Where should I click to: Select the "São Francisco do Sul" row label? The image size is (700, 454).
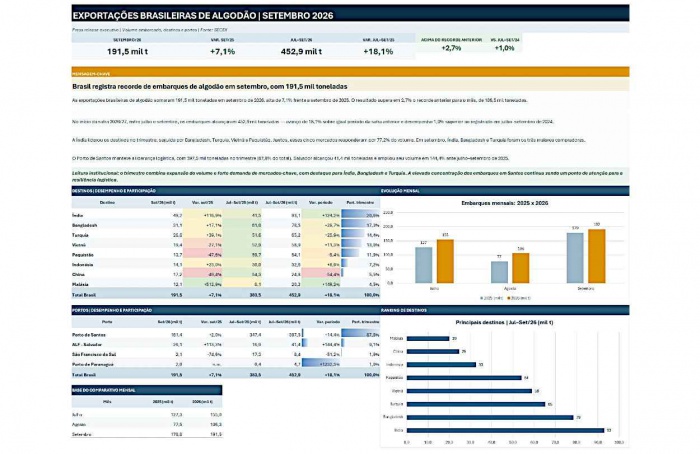94,354
